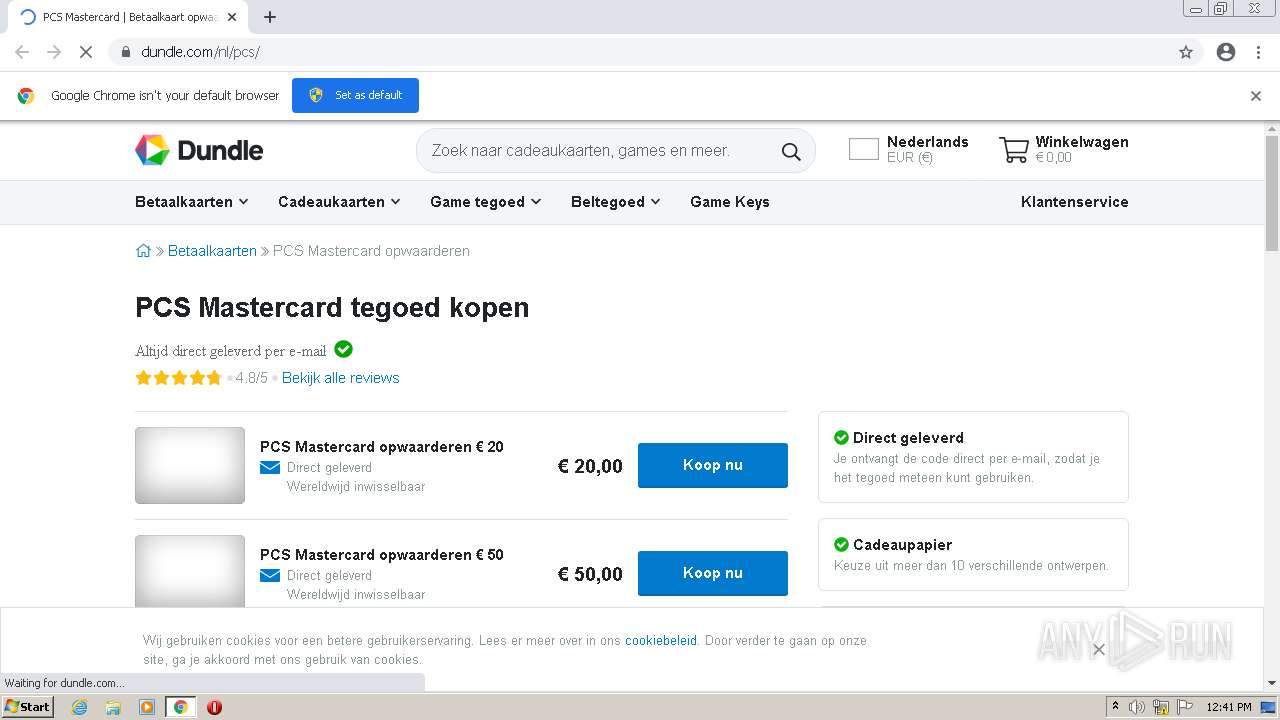Open the File Explorer taskbar icon
This screenshot has height=720, width=1280.
tap(113, 707)
